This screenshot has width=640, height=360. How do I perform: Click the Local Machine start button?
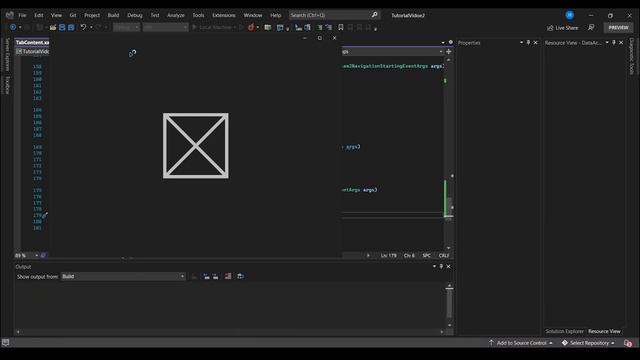214,27
